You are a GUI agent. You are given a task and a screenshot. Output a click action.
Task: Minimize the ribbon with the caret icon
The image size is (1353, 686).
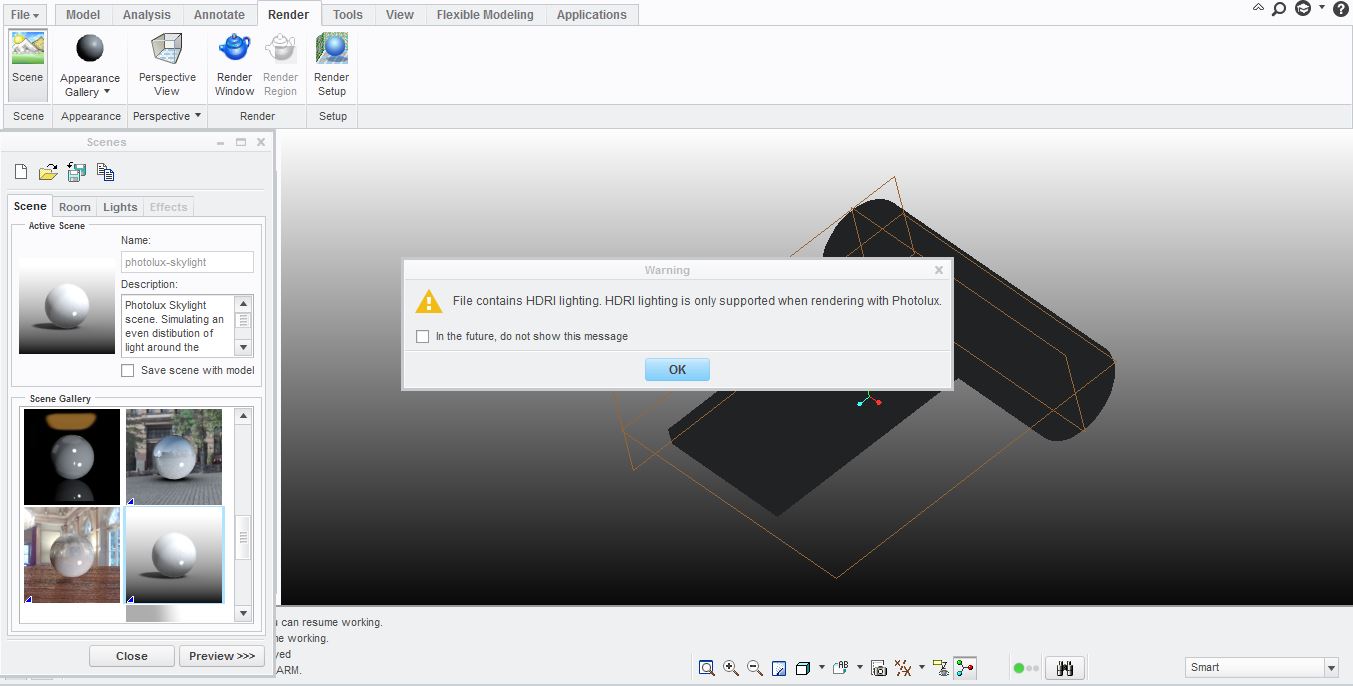tap(1258, 8)
